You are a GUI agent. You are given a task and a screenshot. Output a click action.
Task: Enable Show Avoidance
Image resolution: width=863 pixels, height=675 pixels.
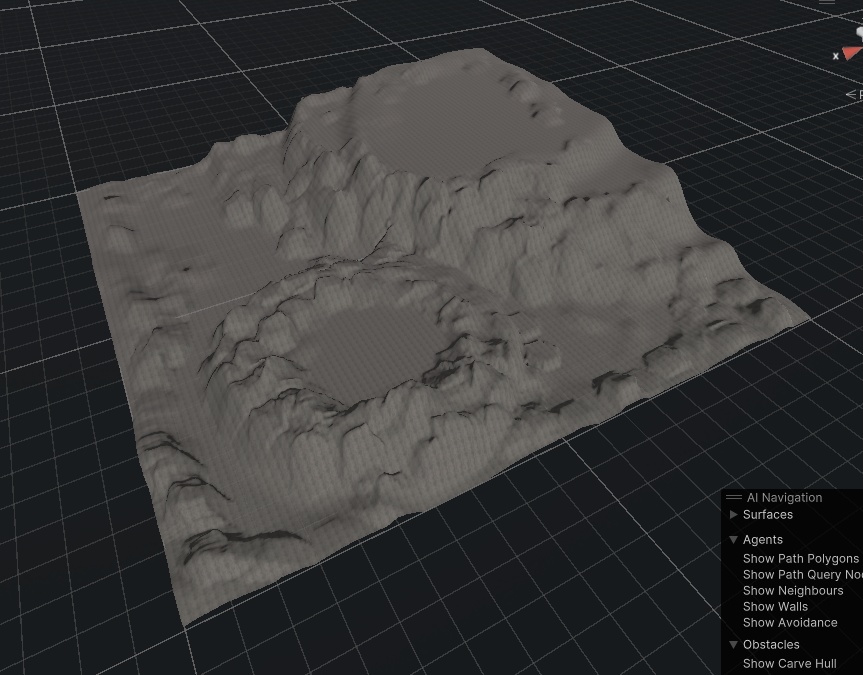[x=790, y=622]
